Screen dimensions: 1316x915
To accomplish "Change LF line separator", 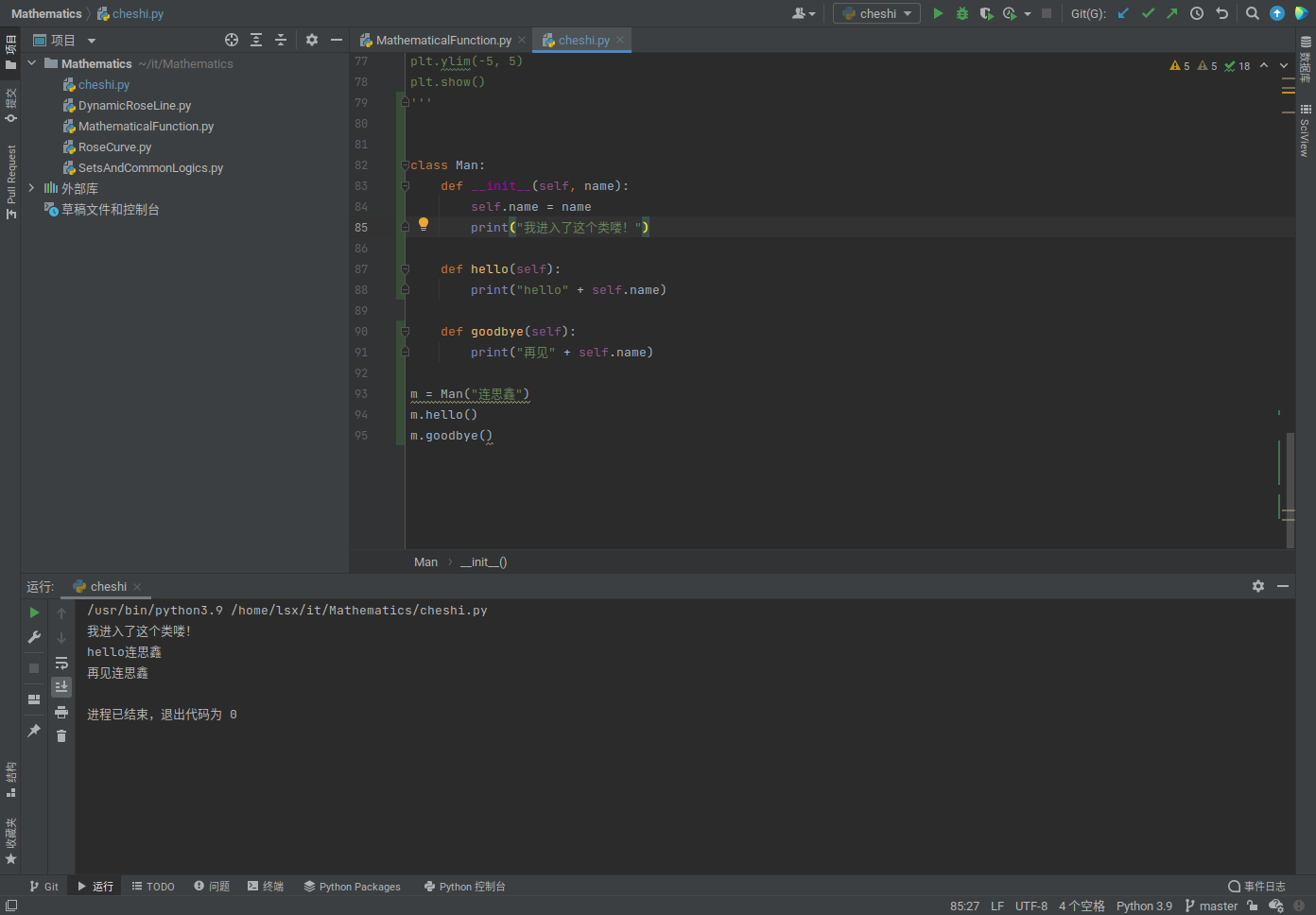I will (997, 906).
